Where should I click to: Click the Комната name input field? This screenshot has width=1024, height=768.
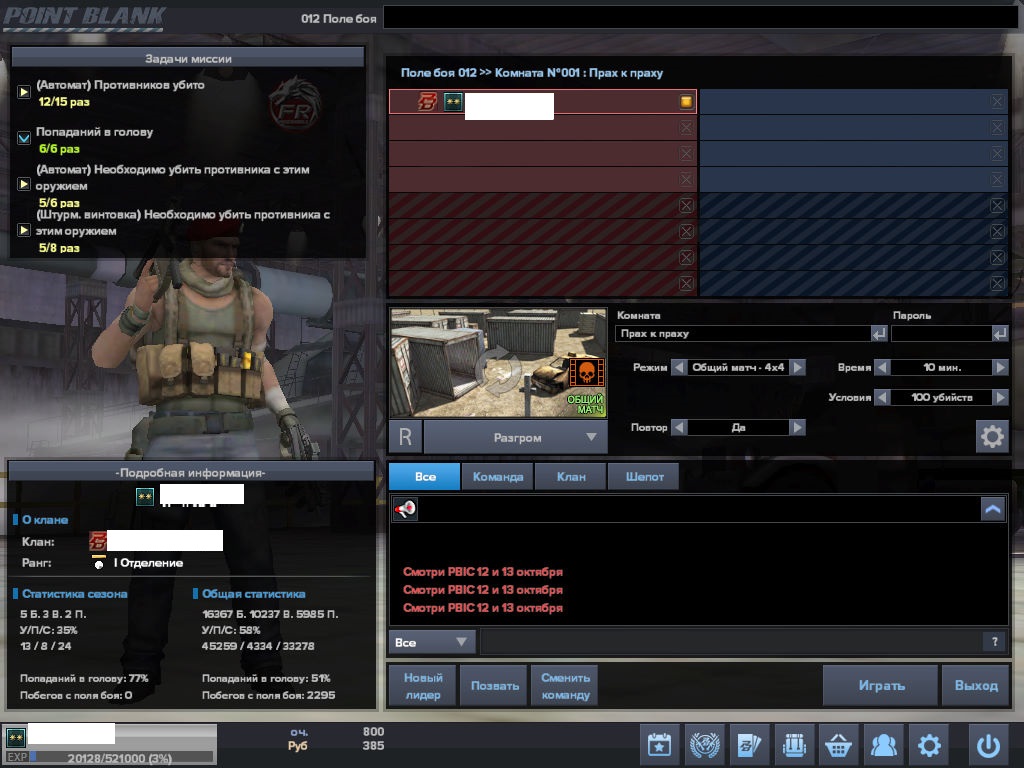(743, 334)
